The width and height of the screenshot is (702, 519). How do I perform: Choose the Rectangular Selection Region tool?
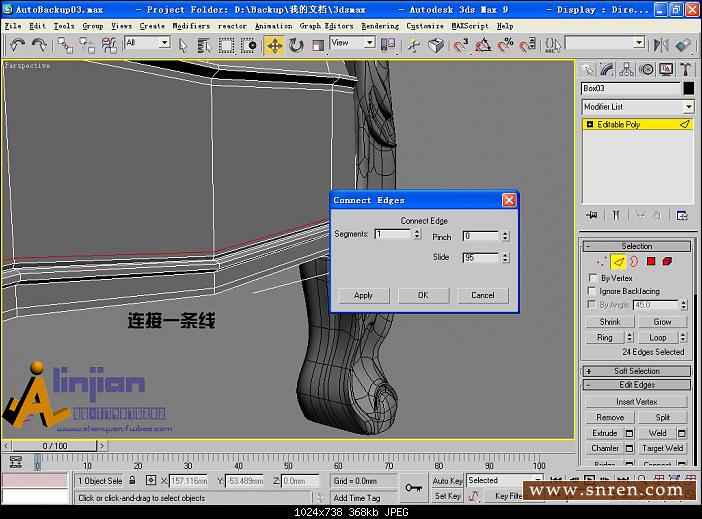point(226,45)
